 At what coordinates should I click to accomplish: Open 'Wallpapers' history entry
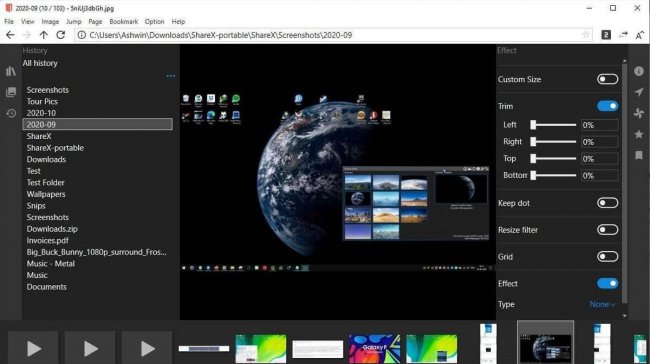pyautogui.click(x=46, y=194)
